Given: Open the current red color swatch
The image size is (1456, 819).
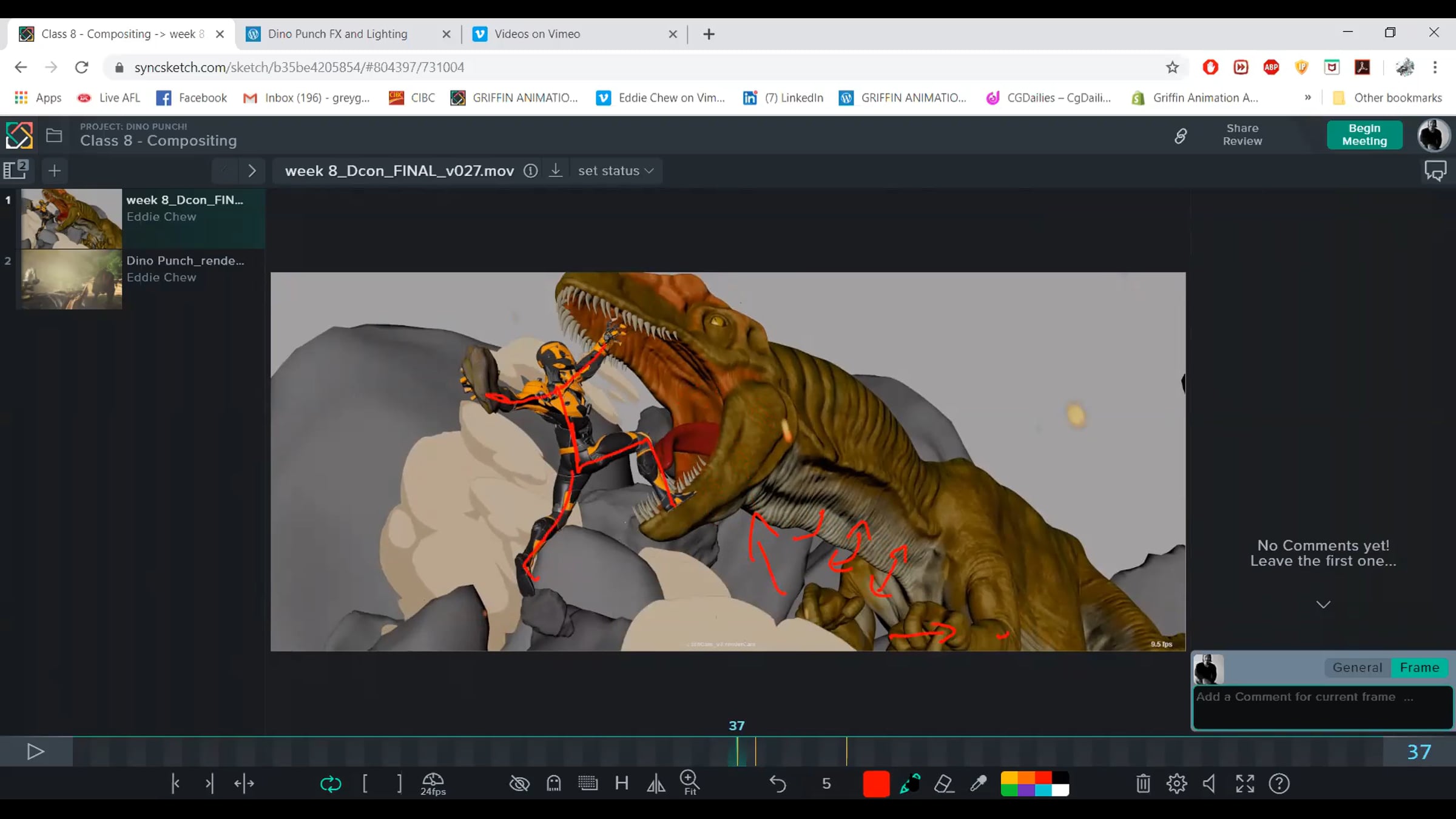Looking at the screenshot, I should [876, 784].
